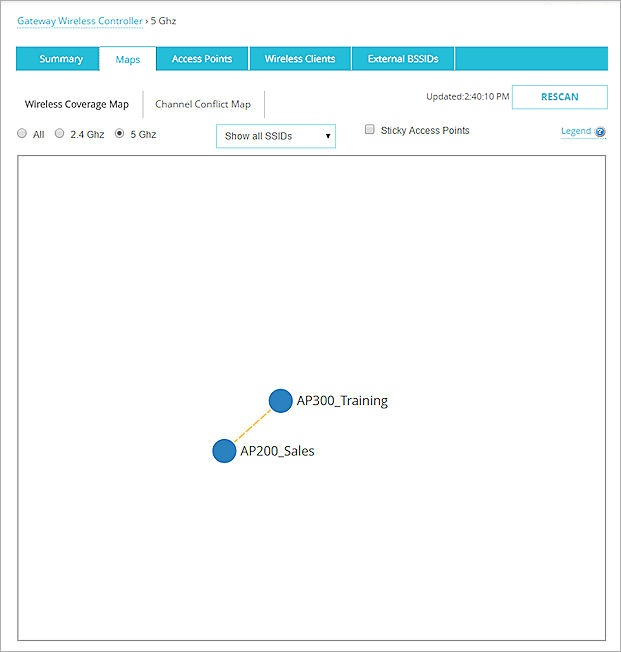Click the AP300_Training label
This screenshot has width=621, height=652.
point(342,400)
